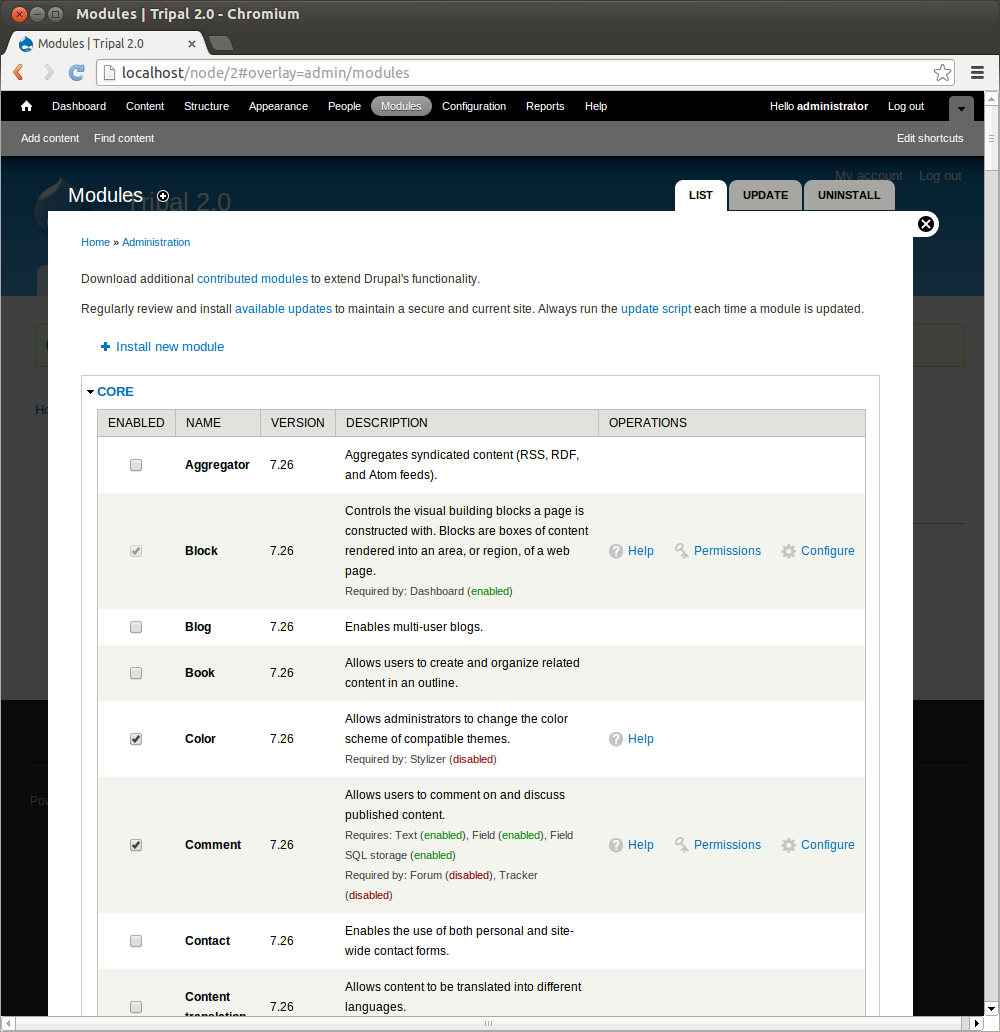Image resolution: width=1000 pixels, height=1032 pixels.
Task: Open the Chromium hamburger menu
Action: 977,72
